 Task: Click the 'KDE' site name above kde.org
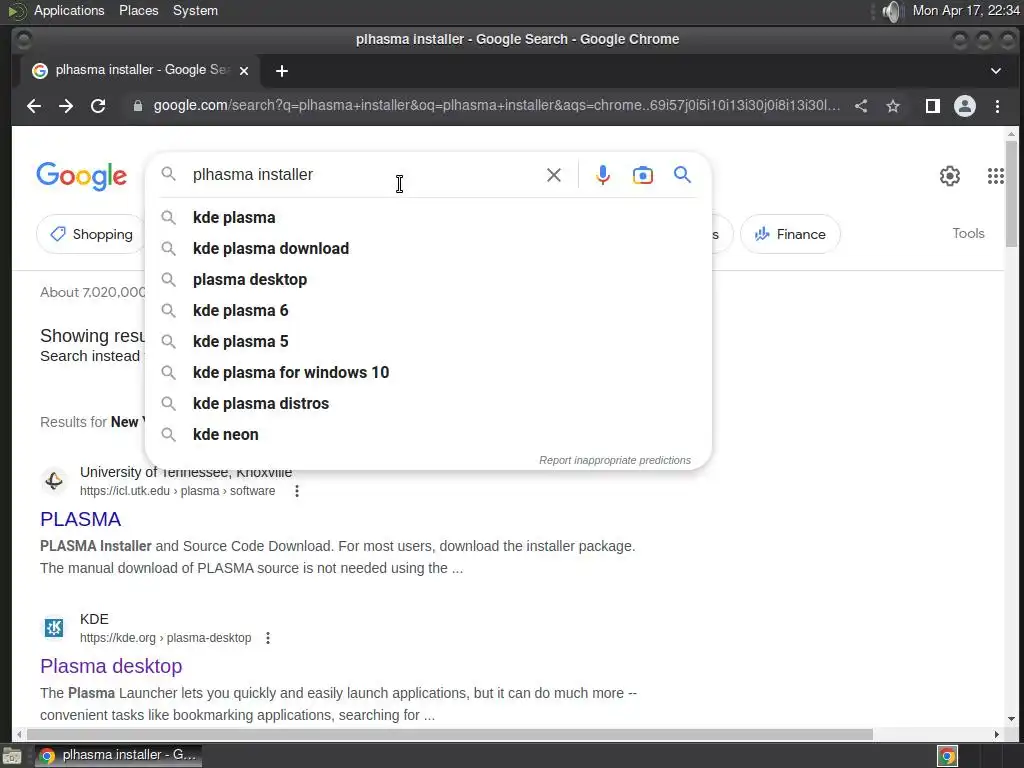(x=94, y=619)
